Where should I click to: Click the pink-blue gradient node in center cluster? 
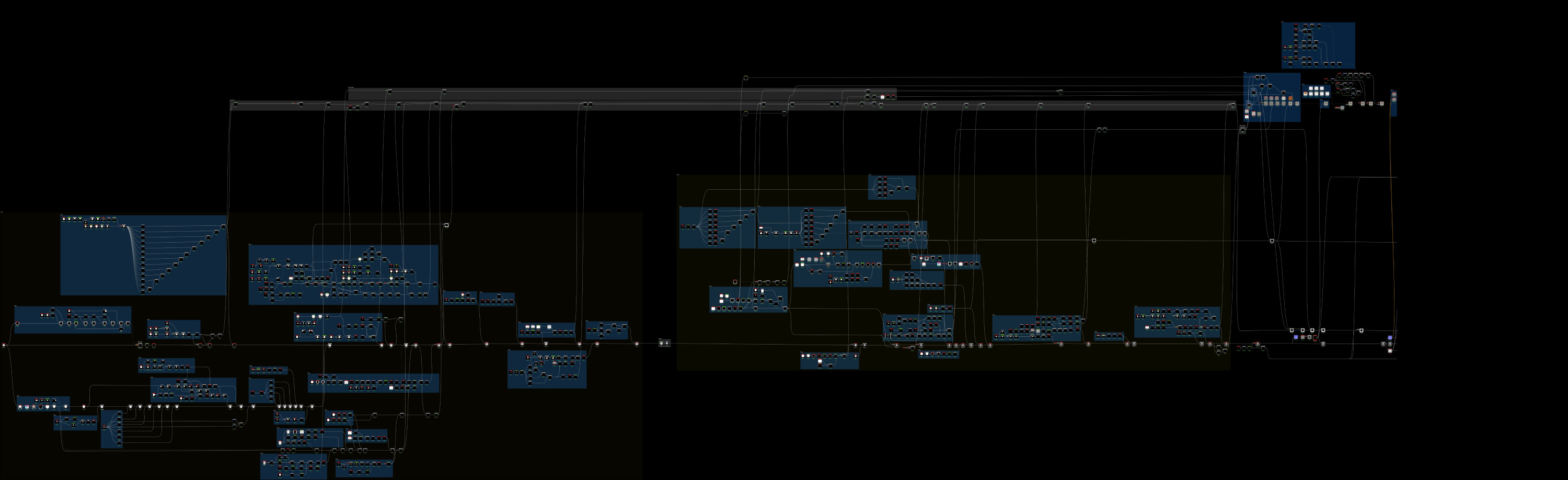939,265
